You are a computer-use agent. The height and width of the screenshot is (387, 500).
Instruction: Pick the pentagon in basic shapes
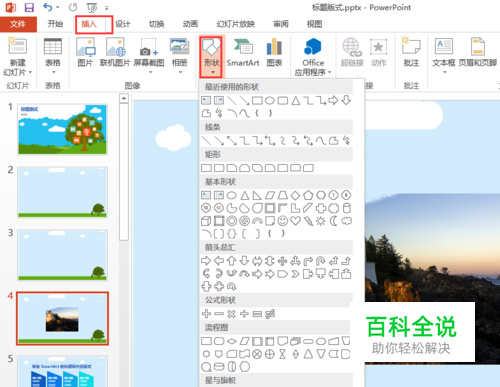308,195
